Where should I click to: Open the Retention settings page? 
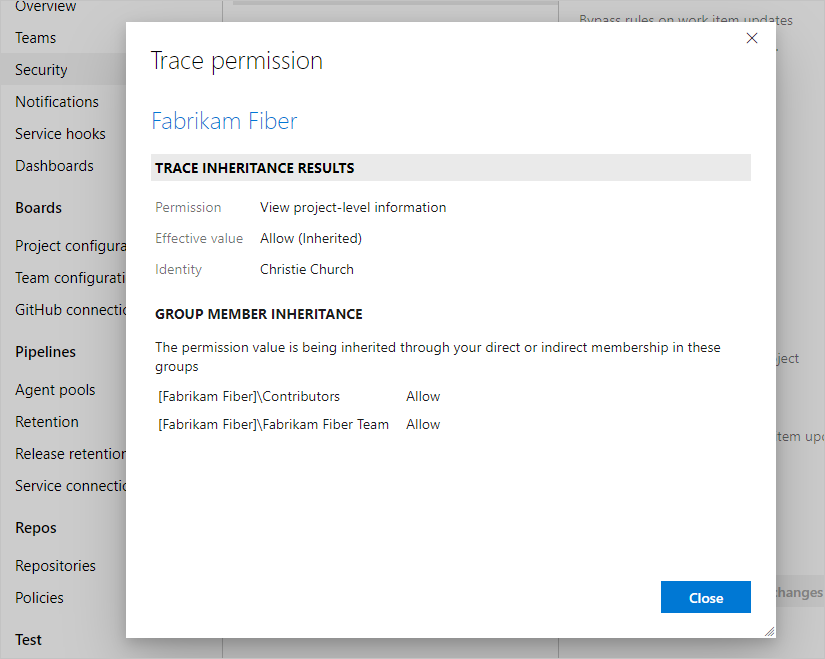pos(46,421)
